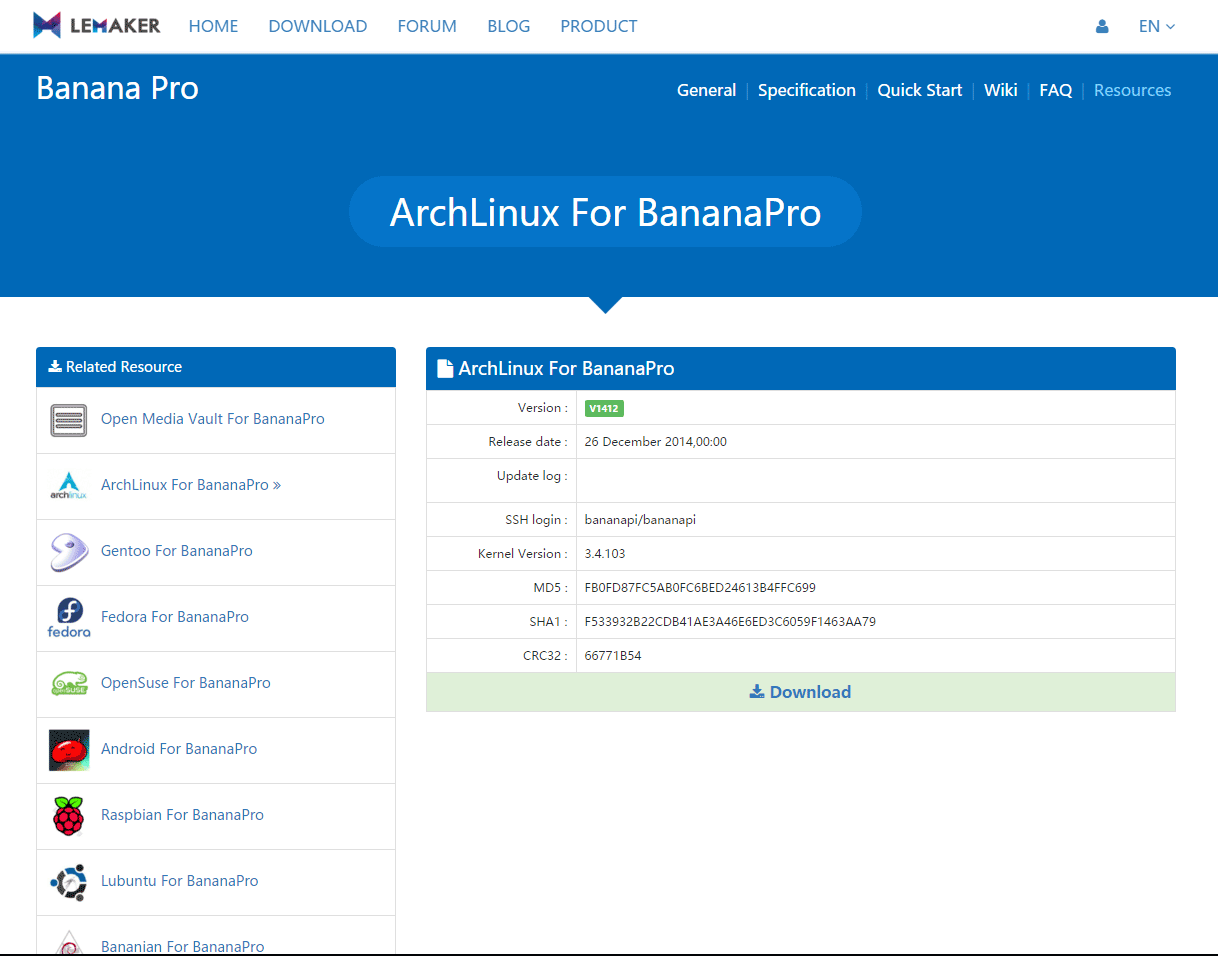The image size is (1218, 956).
Task: Open the FORUM menu item
Action: pos(427,26)
